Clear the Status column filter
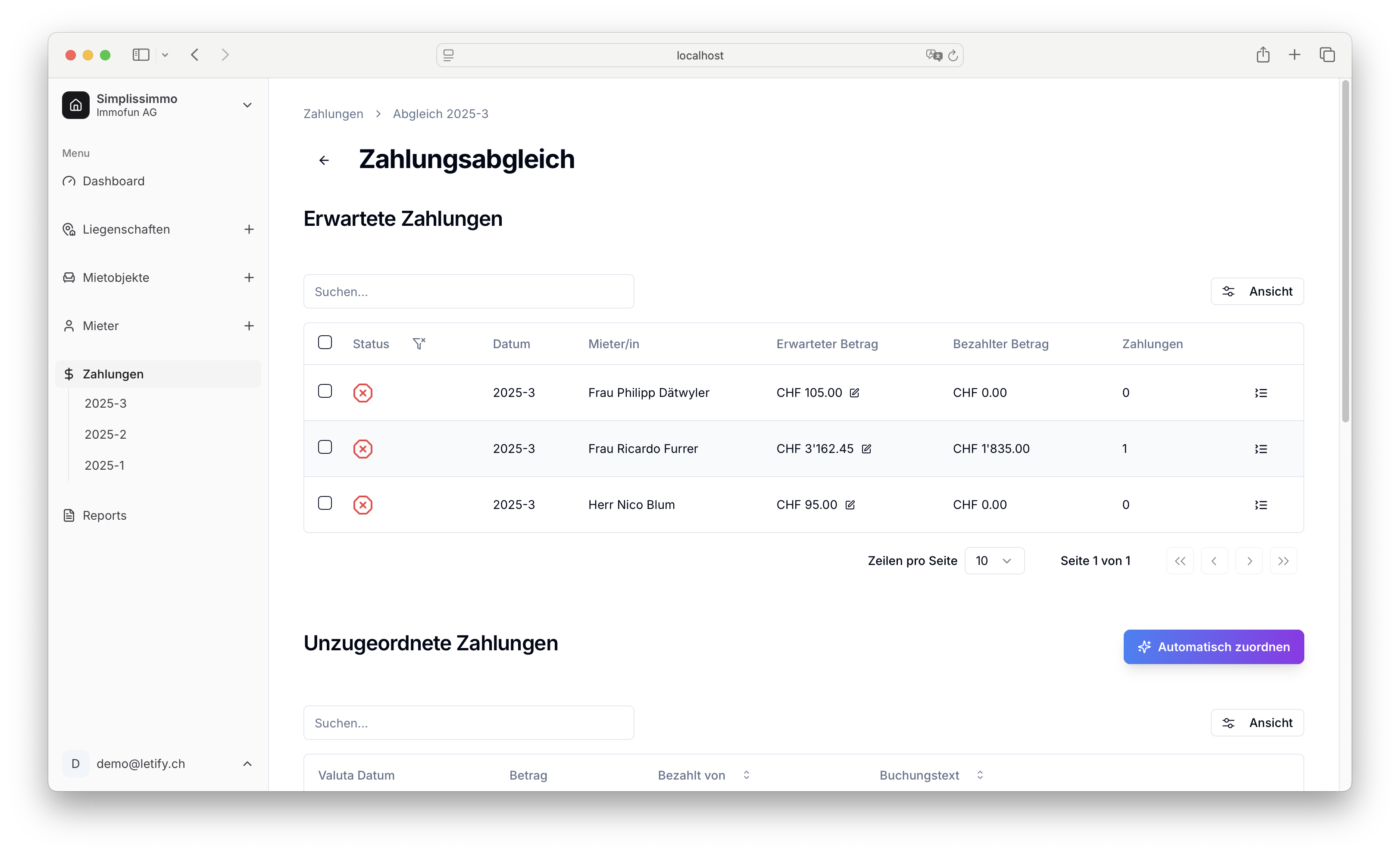The height and width of the screenshot is (855, 1400). click(419, 343)
